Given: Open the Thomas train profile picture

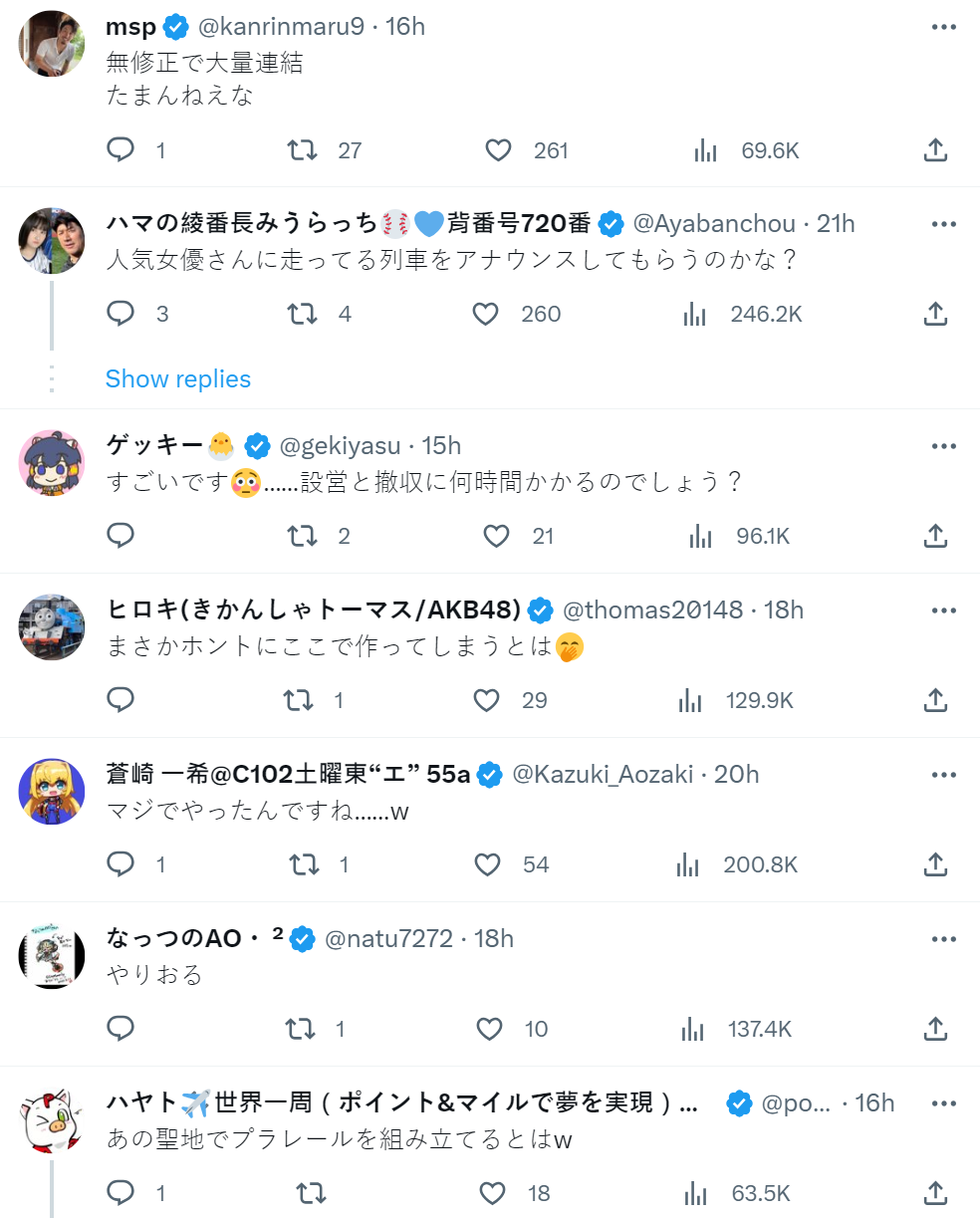Looking at the screenshot, I should [x=52, y=626].
